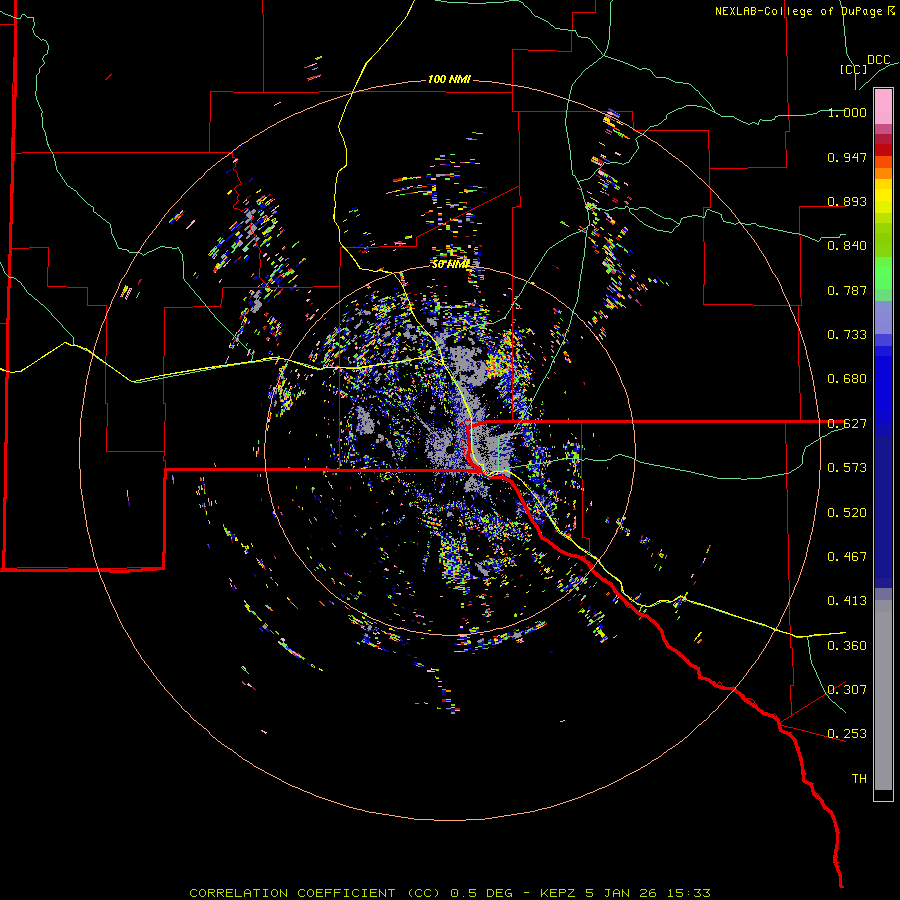Click the bright green segment of color bar
This screenshot has width=900, height=900.
coord(883,273)
